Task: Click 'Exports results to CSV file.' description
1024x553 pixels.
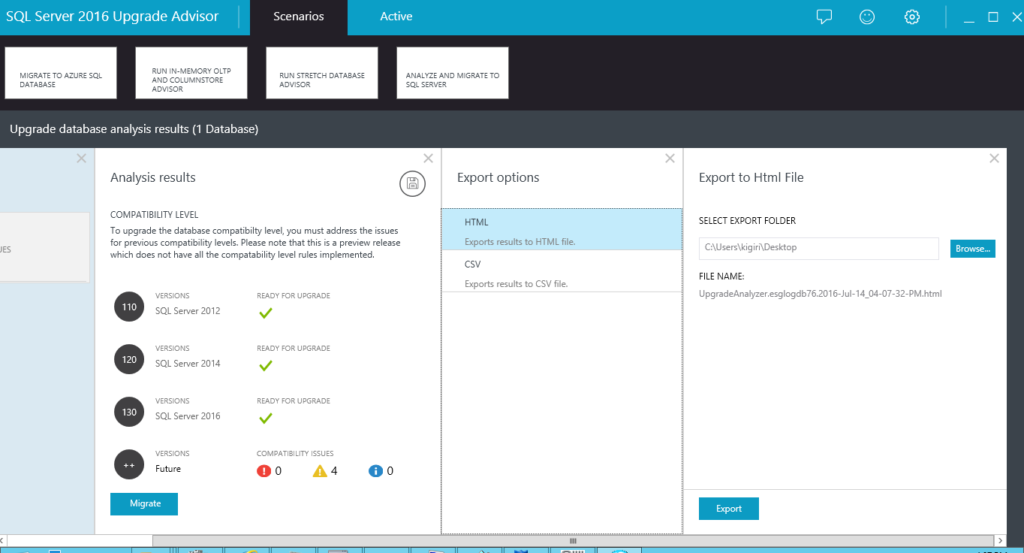Action: 516,284
